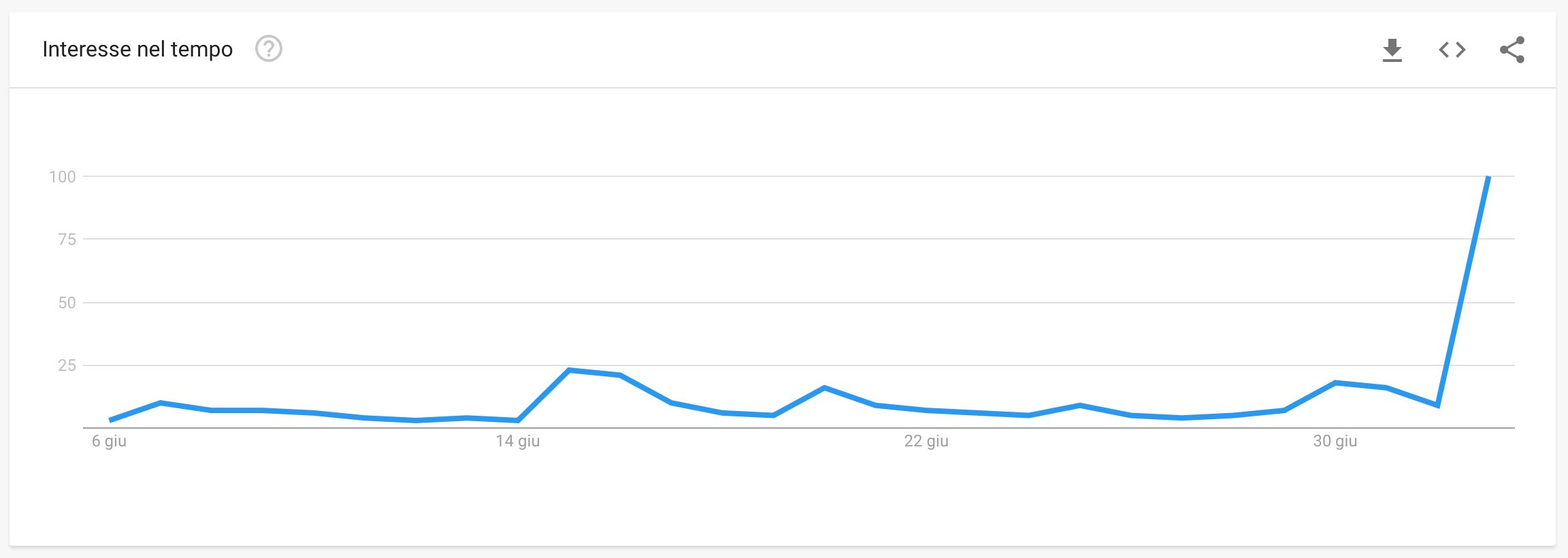Download the chart data as CSV
Image resolution: width=1568 pixels, height=558 pixels.
(1392, 50)
